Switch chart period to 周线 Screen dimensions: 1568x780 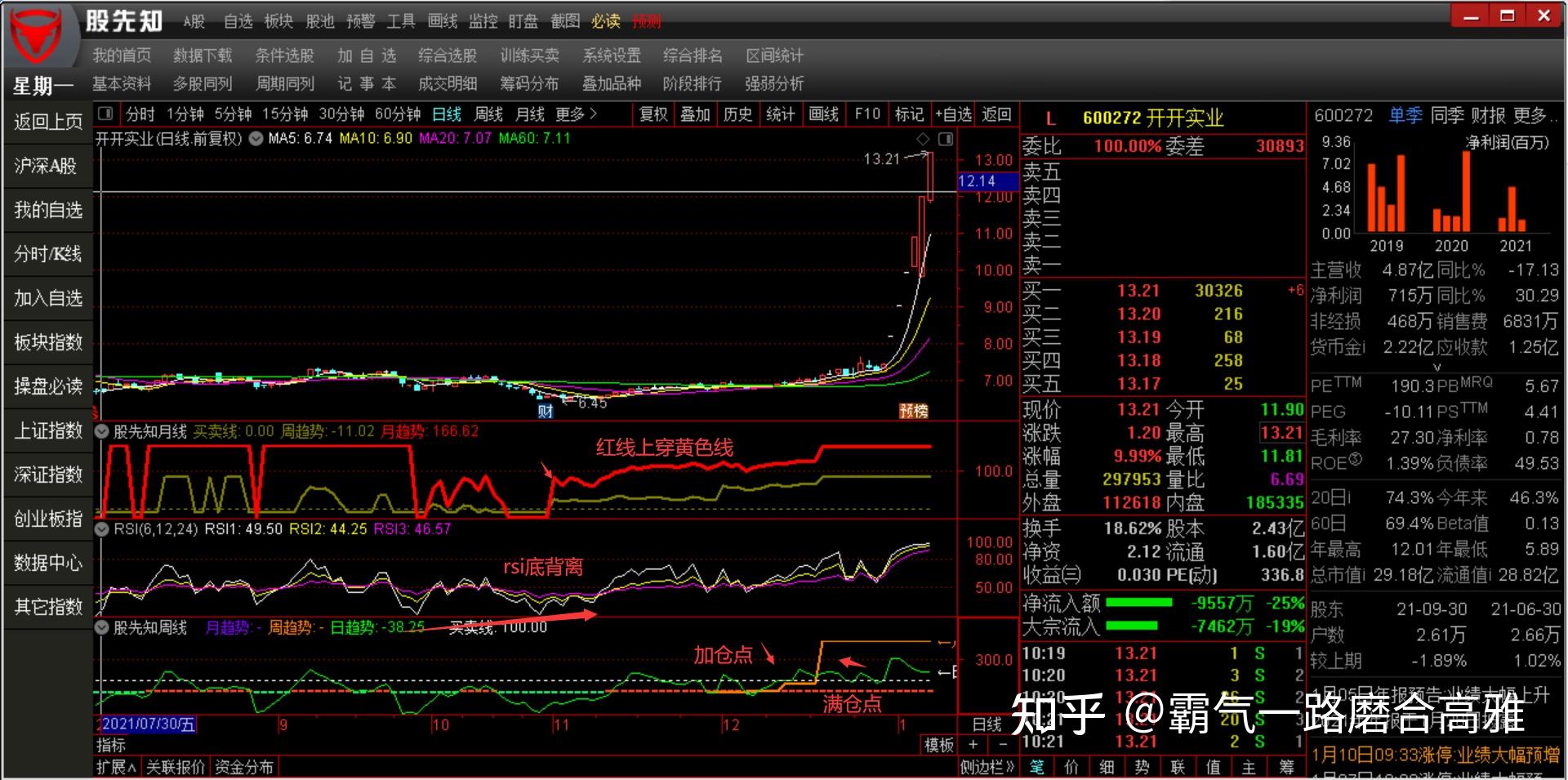(488, 114)
